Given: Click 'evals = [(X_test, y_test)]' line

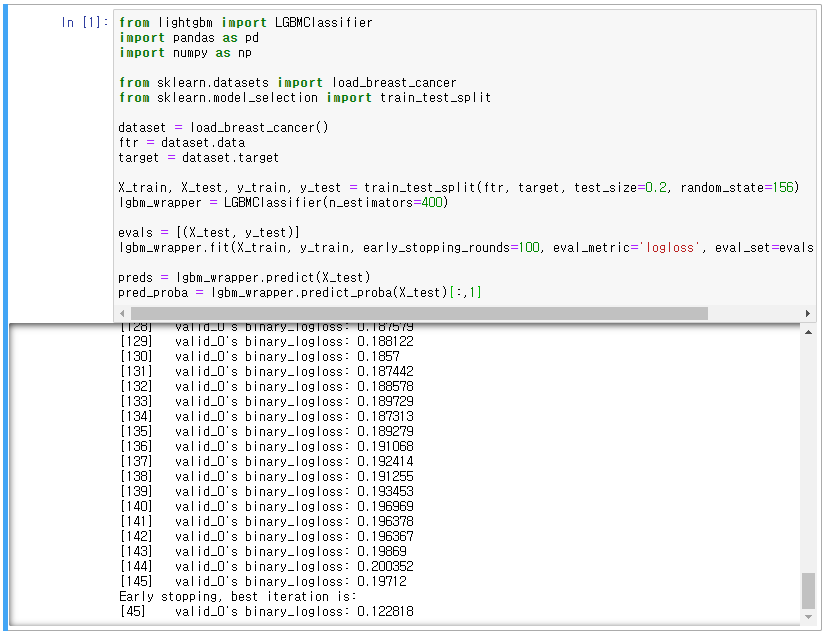Looking at the screenshot, I should (x=209, y=232).
